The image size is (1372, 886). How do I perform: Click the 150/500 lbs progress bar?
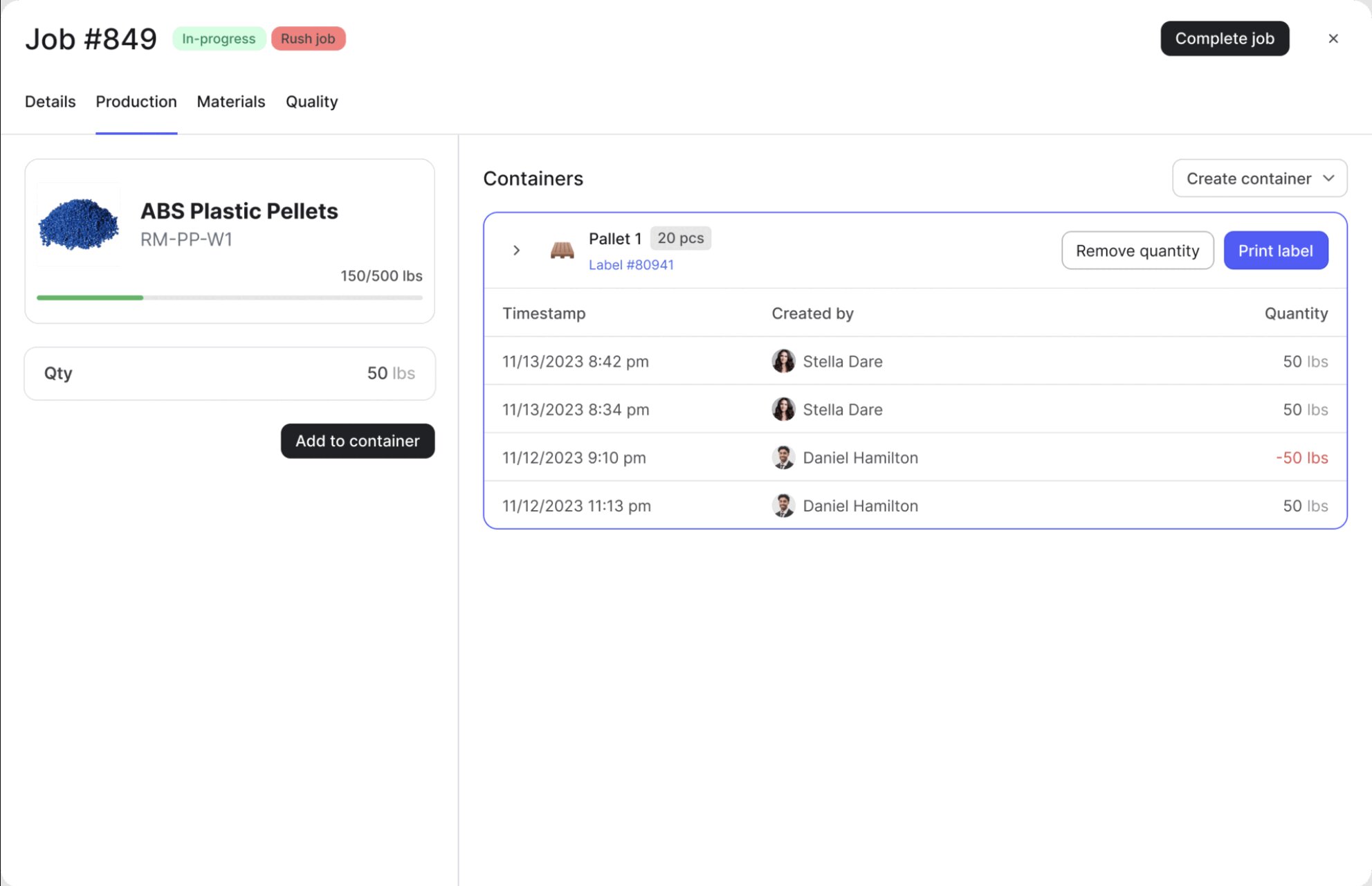pyautogui.click(x=229, y=298)
